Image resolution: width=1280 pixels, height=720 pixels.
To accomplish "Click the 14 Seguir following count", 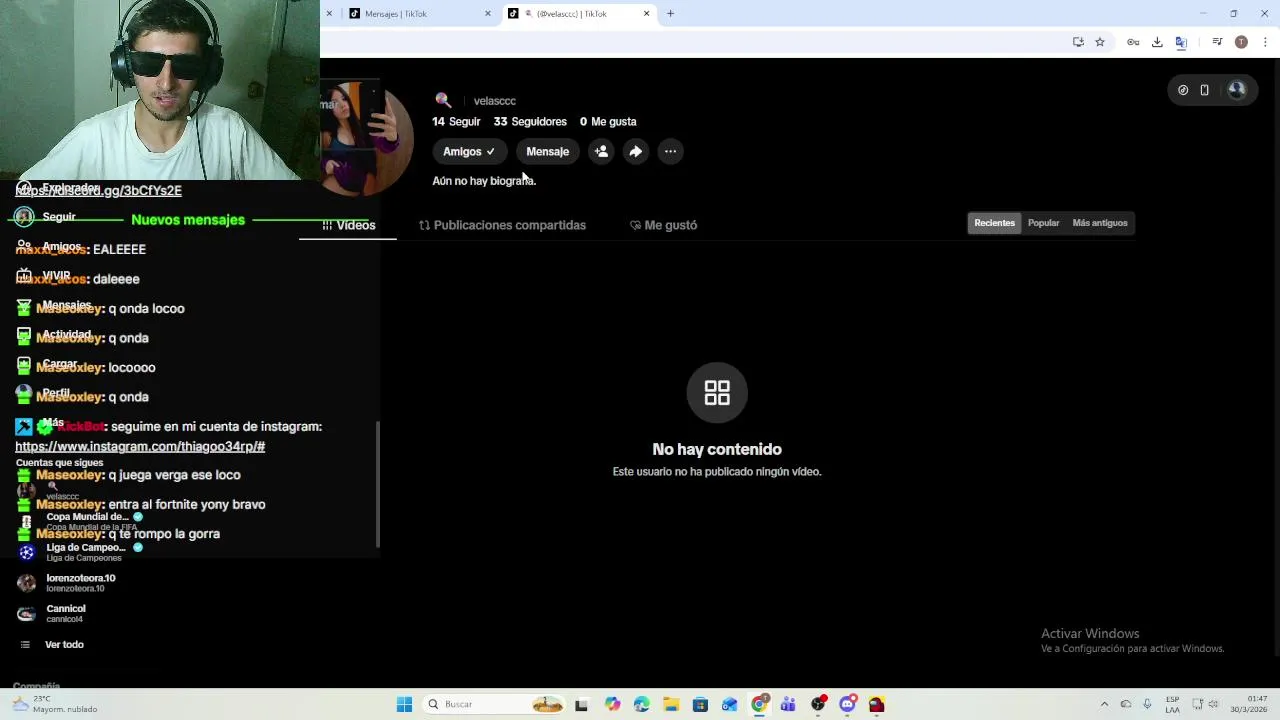I will [456, 122].
